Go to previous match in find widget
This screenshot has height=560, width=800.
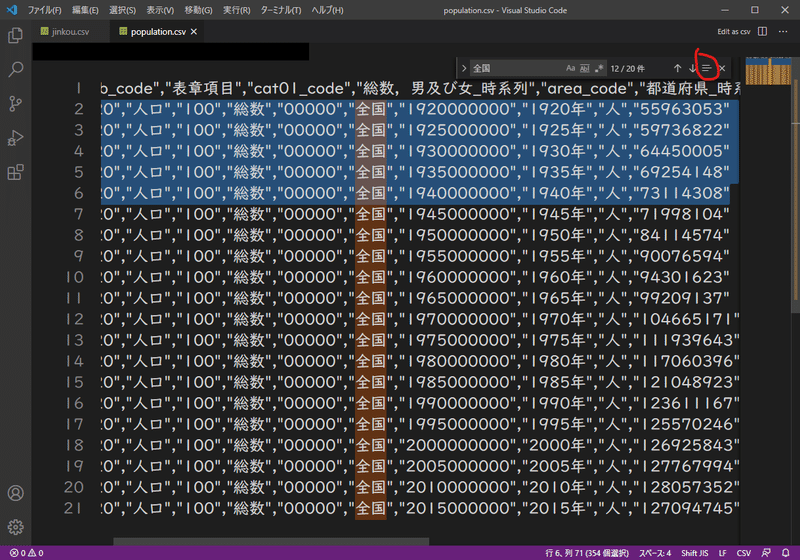point(678,68)
